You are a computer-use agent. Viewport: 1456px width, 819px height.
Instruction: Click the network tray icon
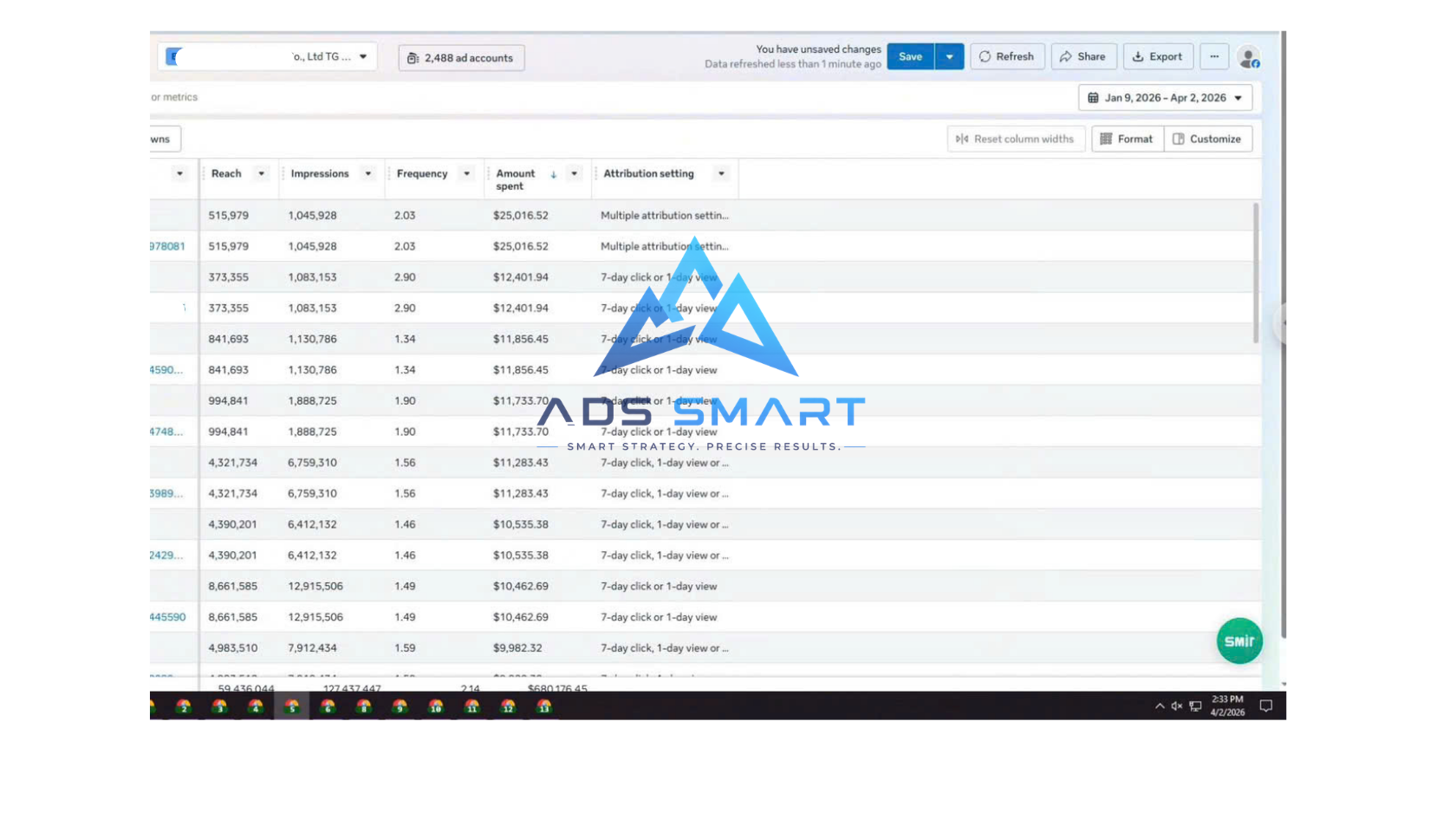pos(1196,706)
